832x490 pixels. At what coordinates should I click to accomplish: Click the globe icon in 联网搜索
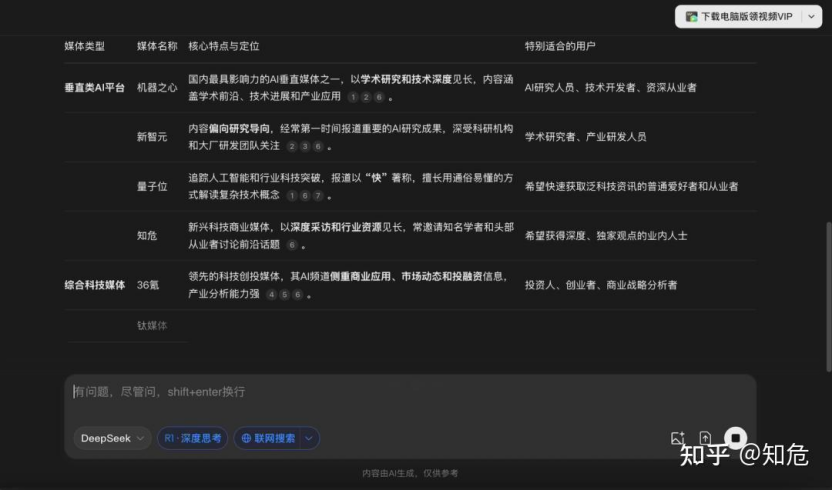(246, 438)
